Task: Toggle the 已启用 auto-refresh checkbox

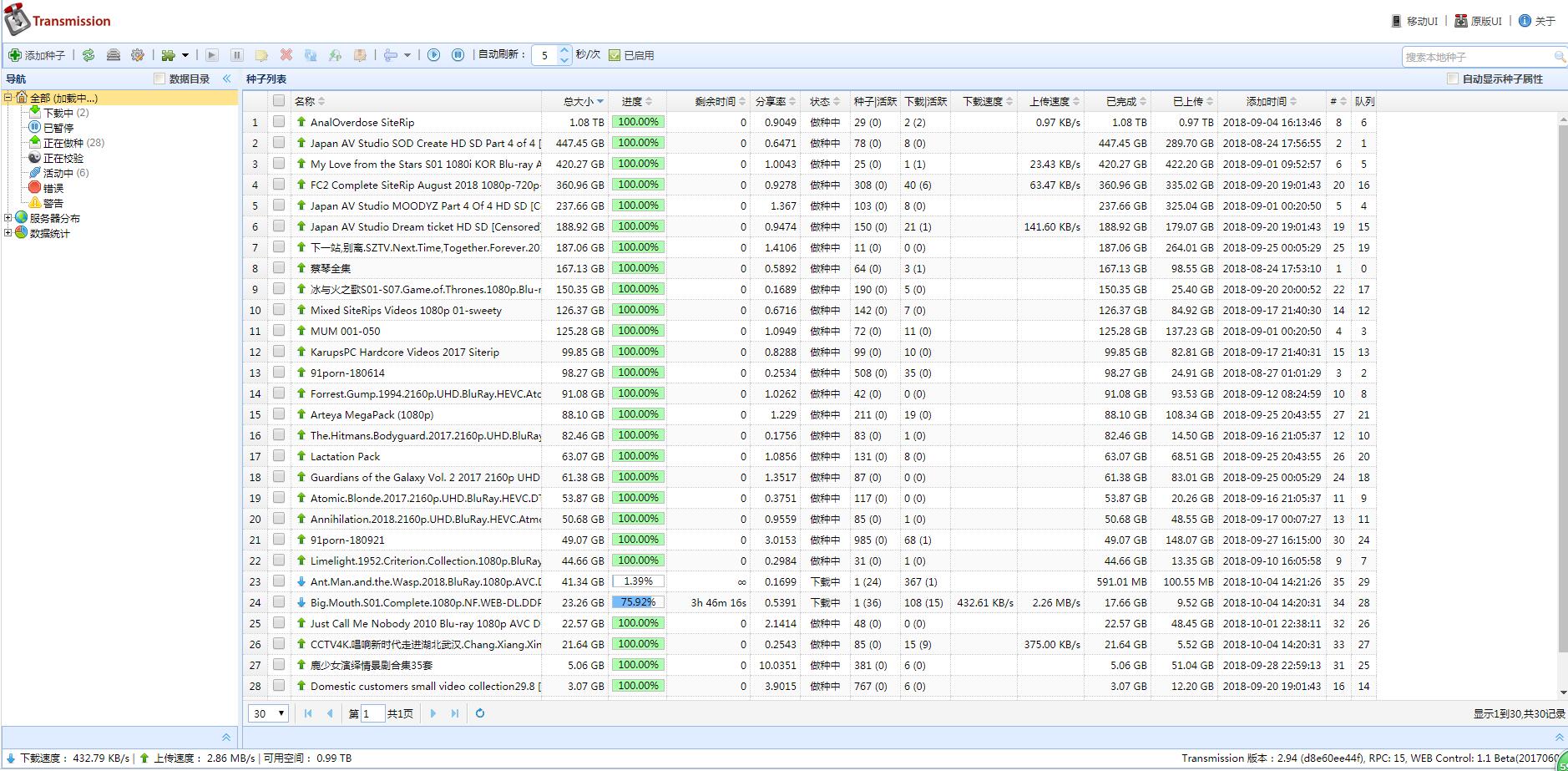Action: point(615,55)
